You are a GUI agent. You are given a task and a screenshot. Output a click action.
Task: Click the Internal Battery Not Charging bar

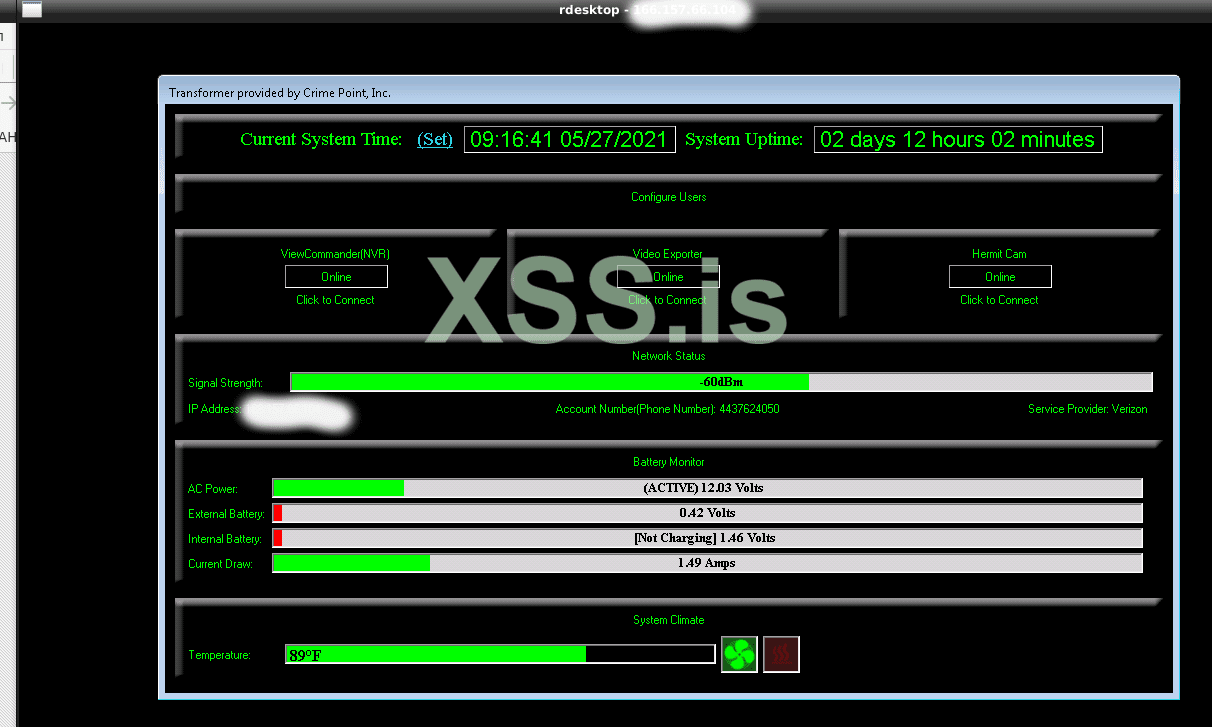click(707, 538)
